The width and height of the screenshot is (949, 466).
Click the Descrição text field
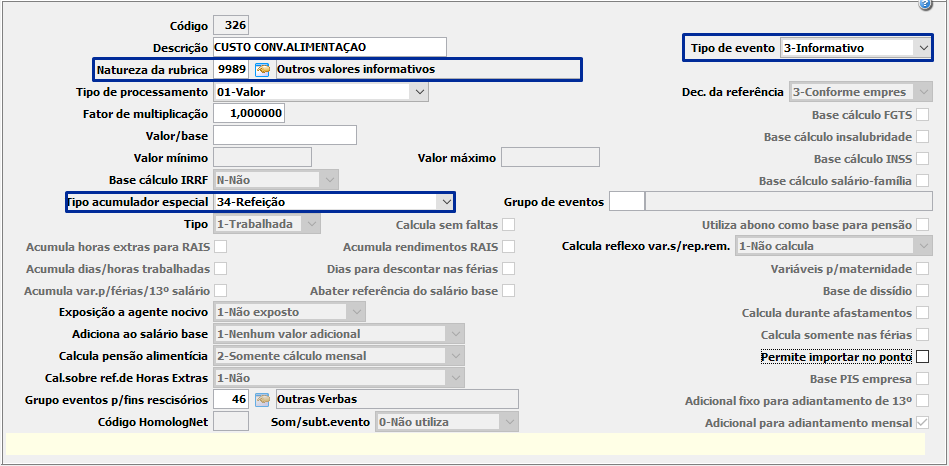pyautogui.click(x=330, y=47)
